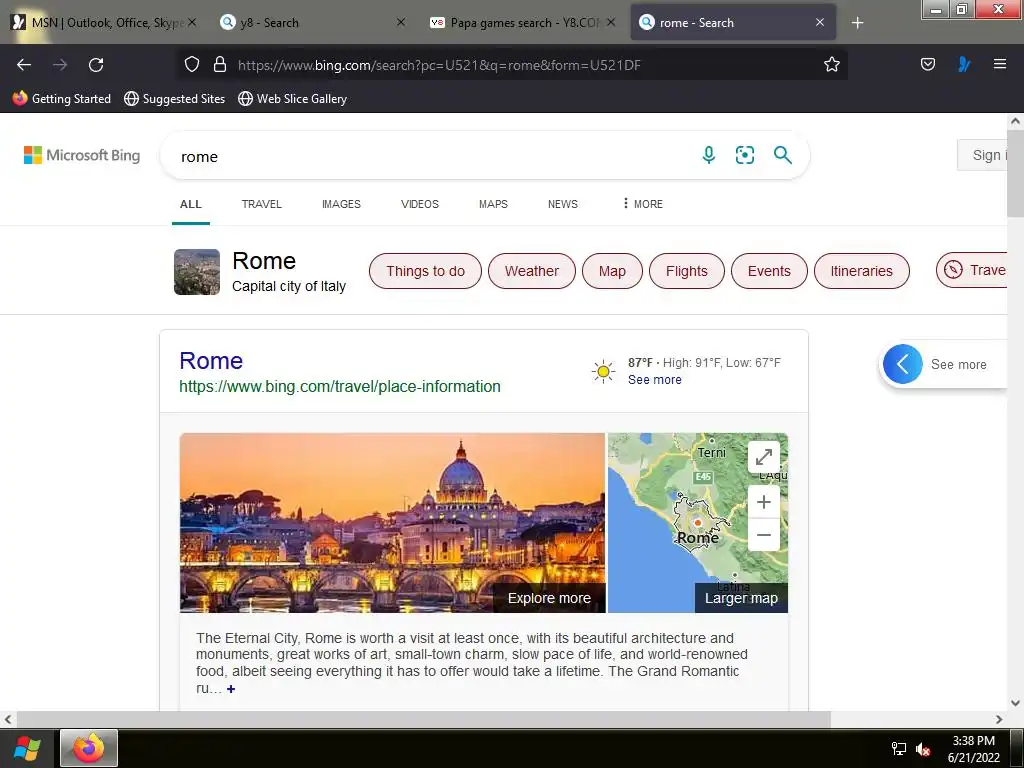
Task: Click the Sign in button
Action: [x=983, y=155]
